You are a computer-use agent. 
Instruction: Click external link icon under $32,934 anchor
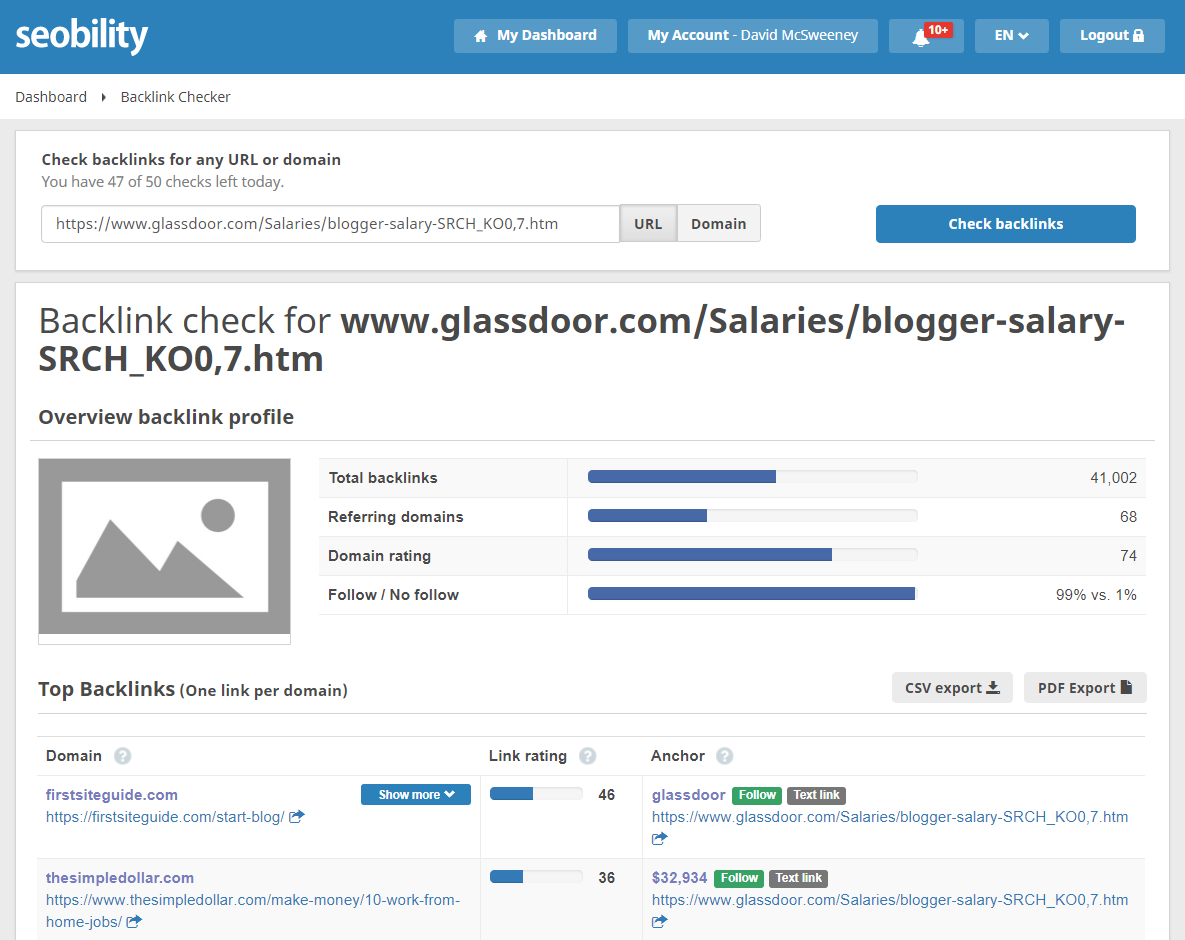click(660, 922)
